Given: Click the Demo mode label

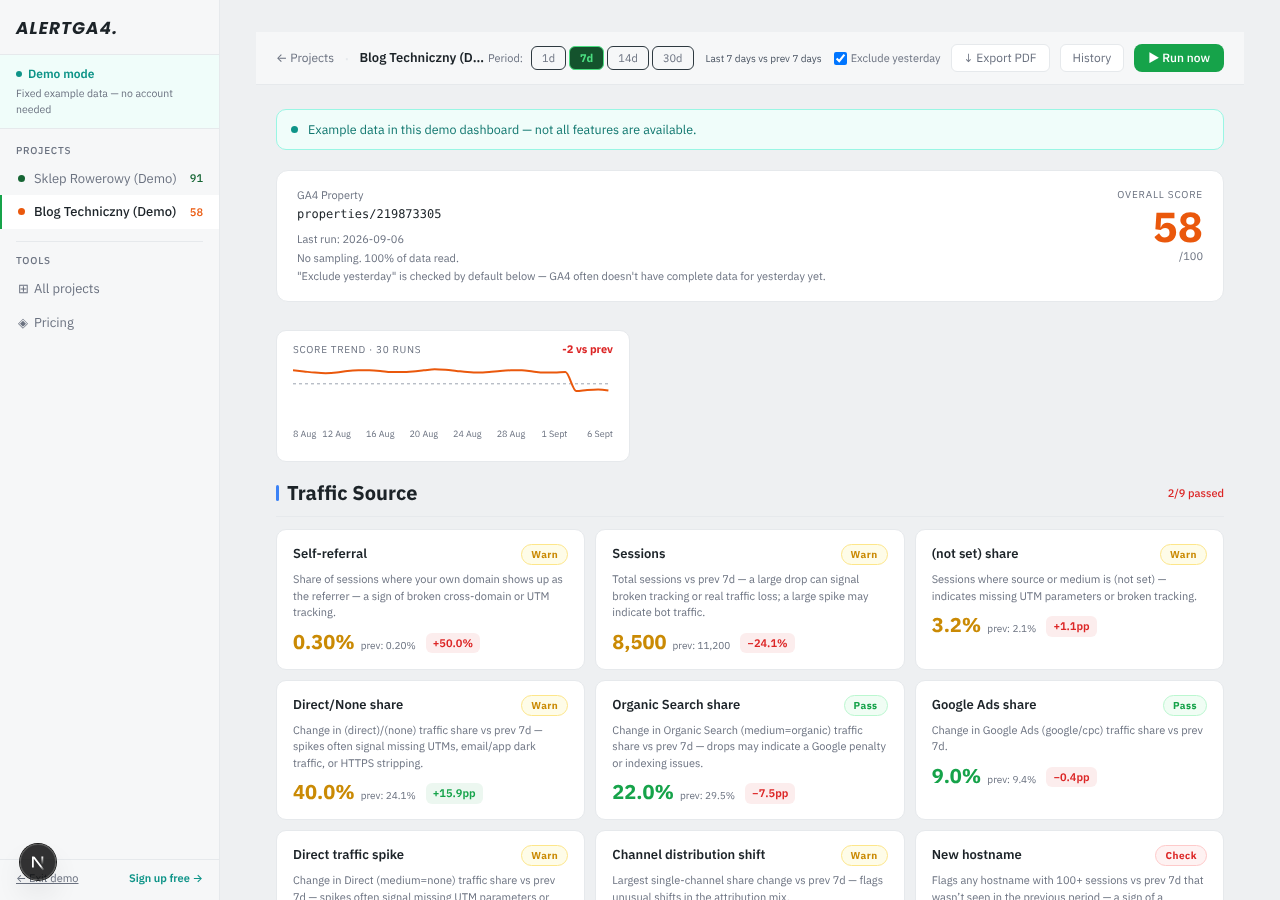Looking at the screenshot, I should (61, 74).
